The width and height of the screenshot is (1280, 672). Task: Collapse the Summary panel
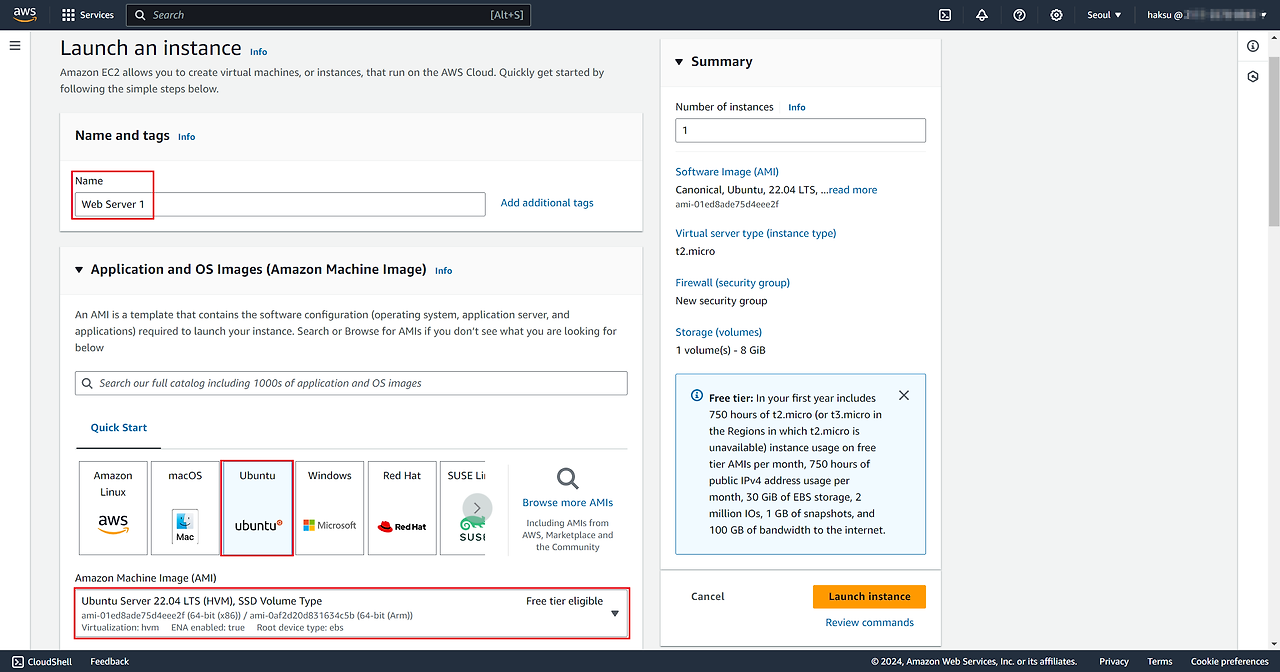coord(681,62)
